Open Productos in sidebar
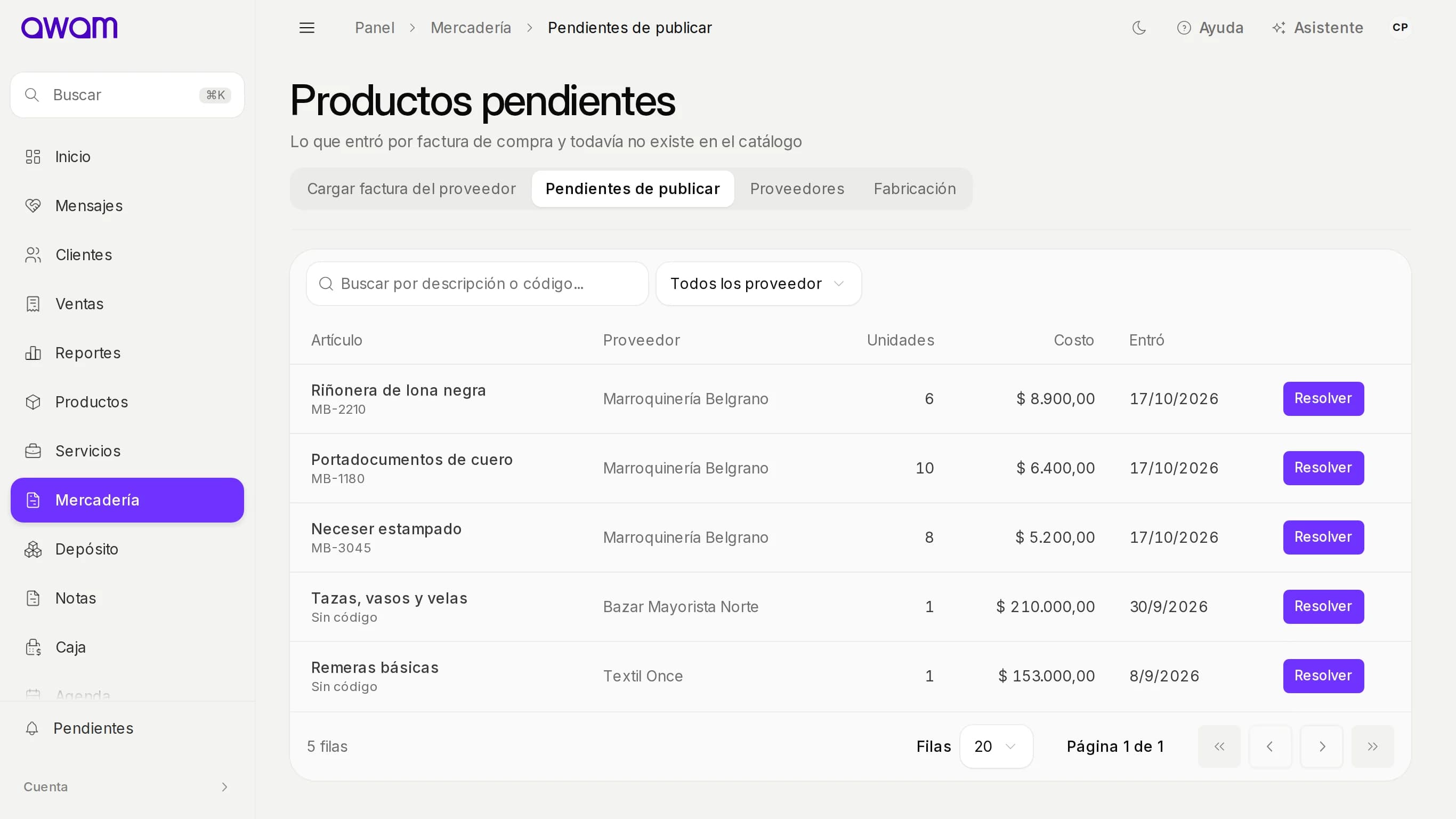The height and width of the screenshot is (819, 1456). 127,402
